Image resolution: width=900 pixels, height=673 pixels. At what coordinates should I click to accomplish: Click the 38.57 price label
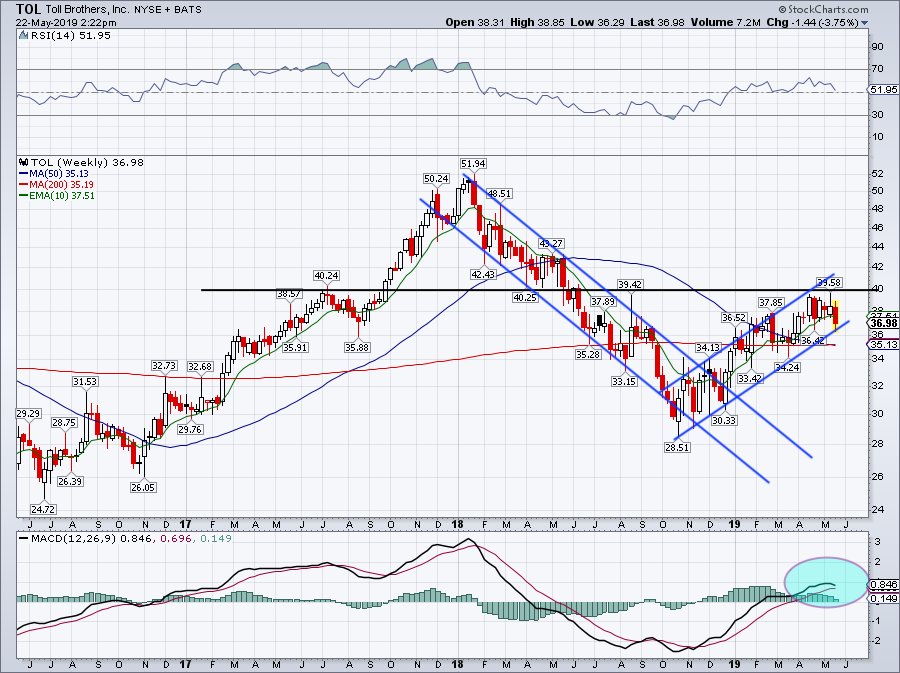(x=289, y=293)
